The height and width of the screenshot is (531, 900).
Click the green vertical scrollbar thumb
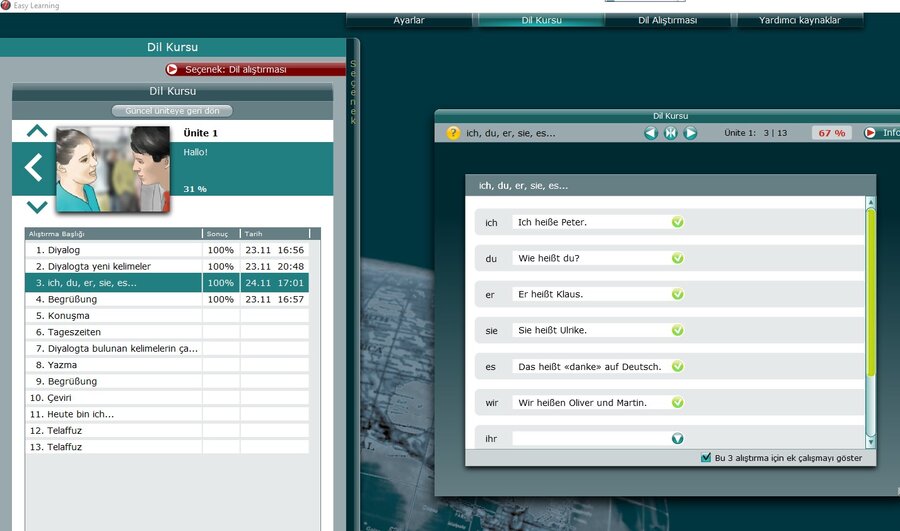pos(871,293)
